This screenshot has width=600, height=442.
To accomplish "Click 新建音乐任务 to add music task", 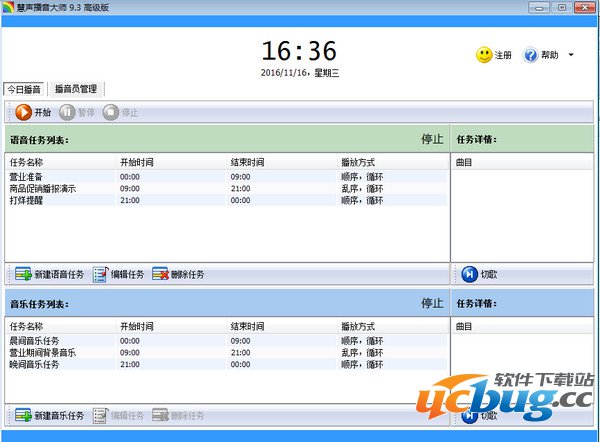I will click(50, 415).
